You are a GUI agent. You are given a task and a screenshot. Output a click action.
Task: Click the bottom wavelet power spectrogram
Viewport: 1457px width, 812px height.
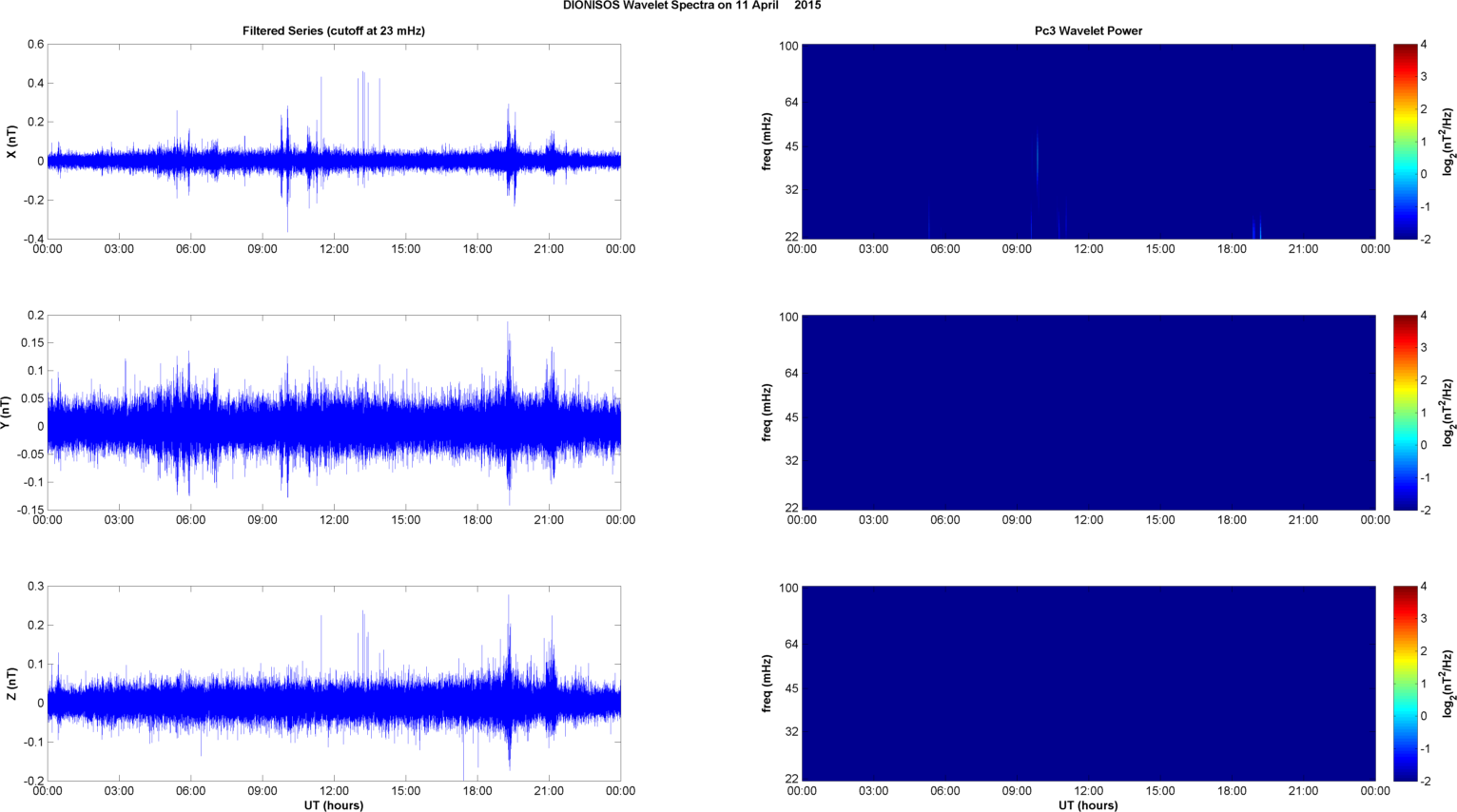point(1088,684)
